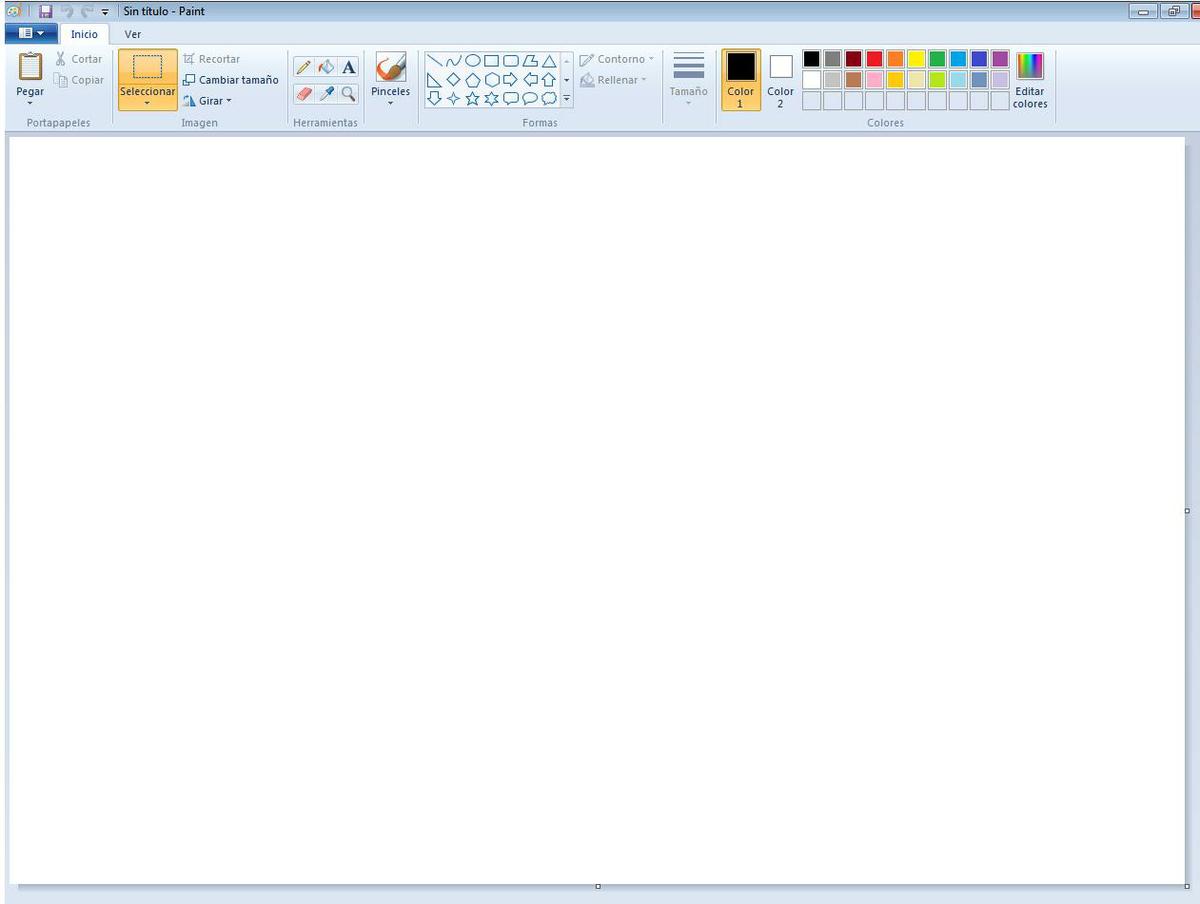This screenshot has width=1200, height=904.
Task: Activate Color 2 background selector
Action: [x=780, y=79]
